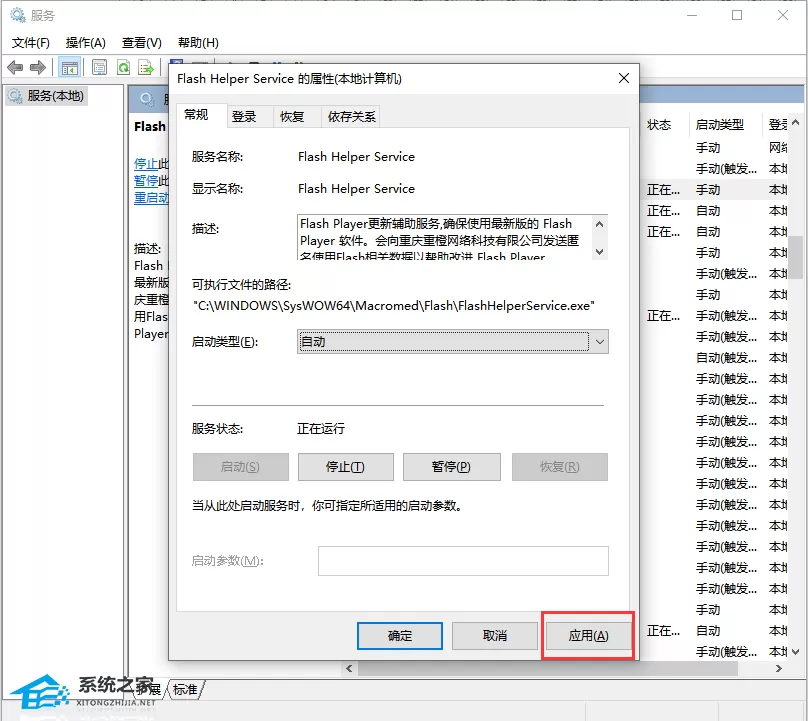
Task: Click description box scroll up arrow
Action: pyautogui.click(x=599, y=224)
